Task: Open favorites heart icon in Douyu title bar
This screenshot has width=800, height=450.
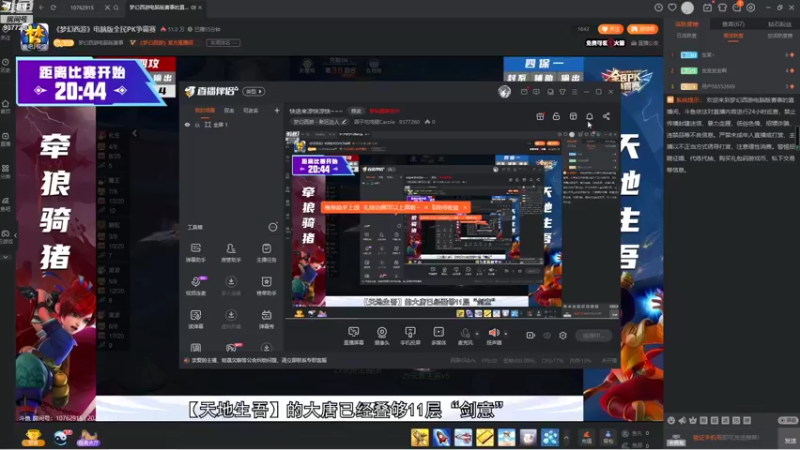Action: [x=672, y=8]
